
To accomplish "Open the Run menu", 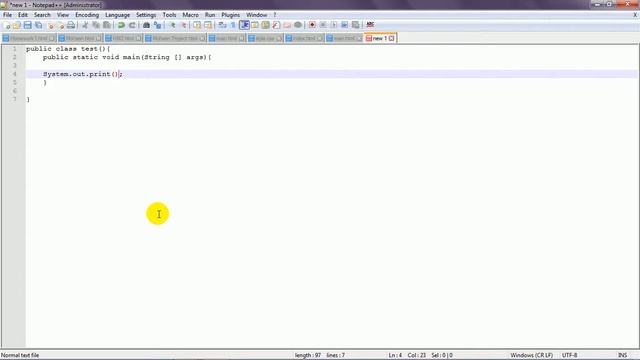I will [x=210, y=15].
